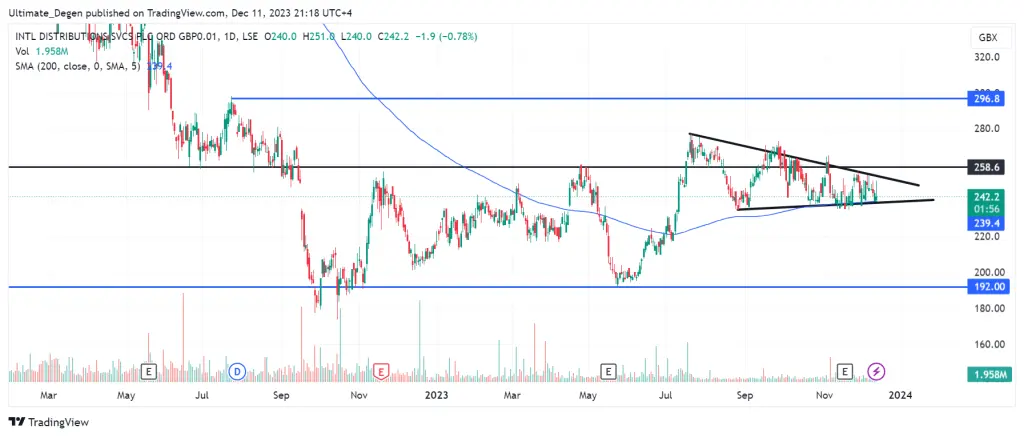Click the Vol 1.958M indicator legend

(40, 51)
